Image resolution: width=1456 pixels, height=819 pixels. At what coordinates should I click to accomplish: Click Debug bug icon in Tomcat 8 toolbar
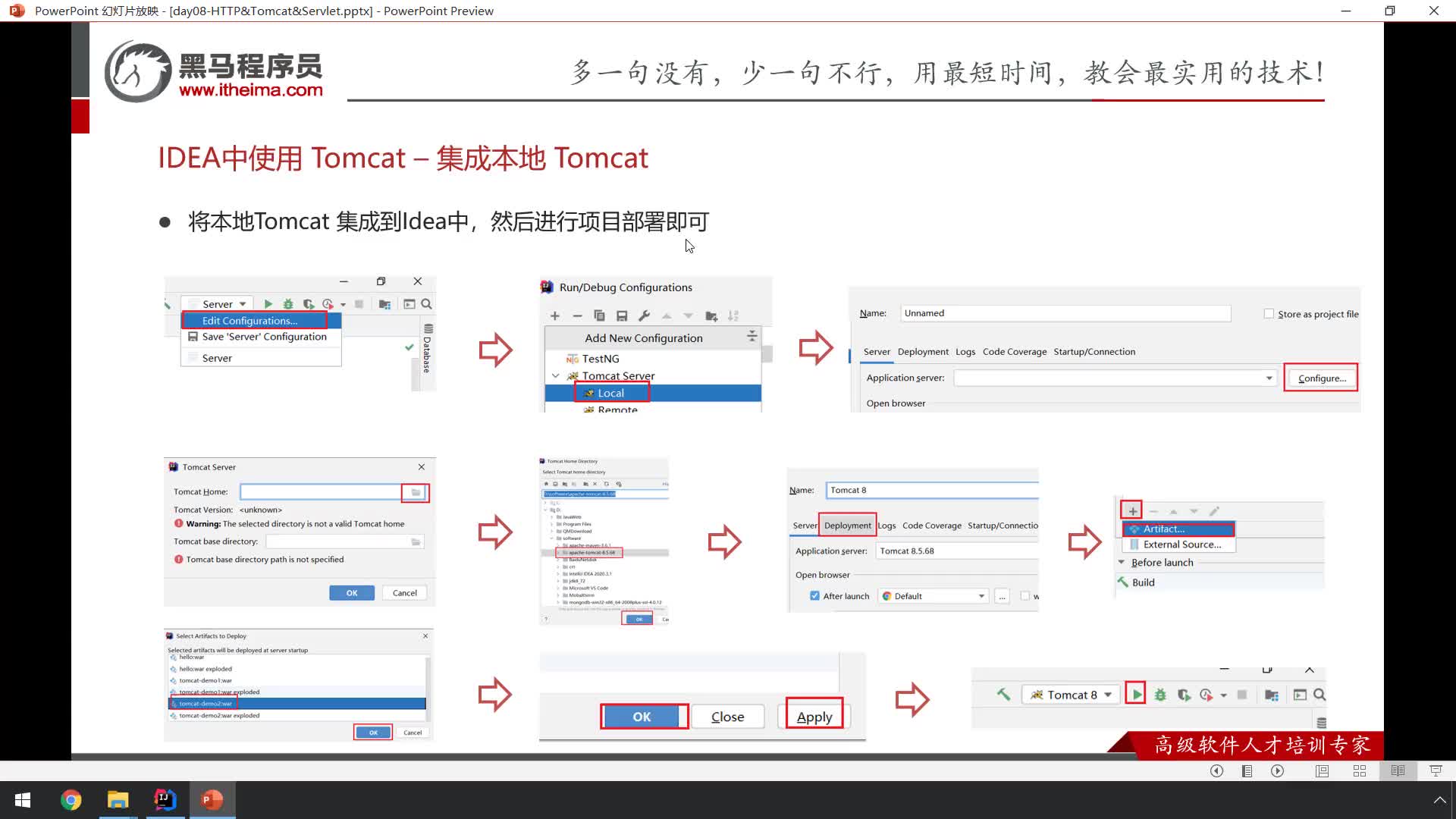[1160, 695]
